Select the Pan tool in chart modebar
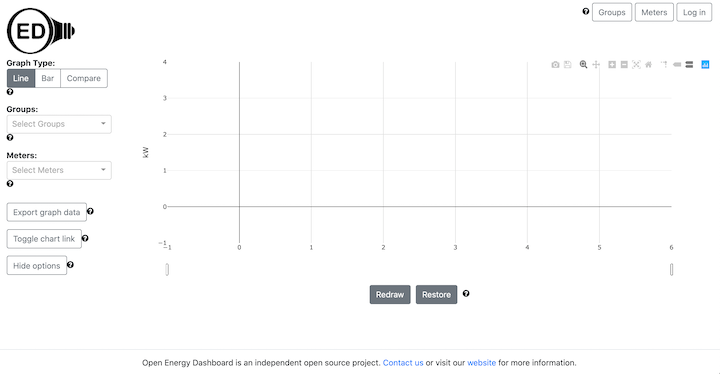The image size is (720, 374). [x=596, y=65]
